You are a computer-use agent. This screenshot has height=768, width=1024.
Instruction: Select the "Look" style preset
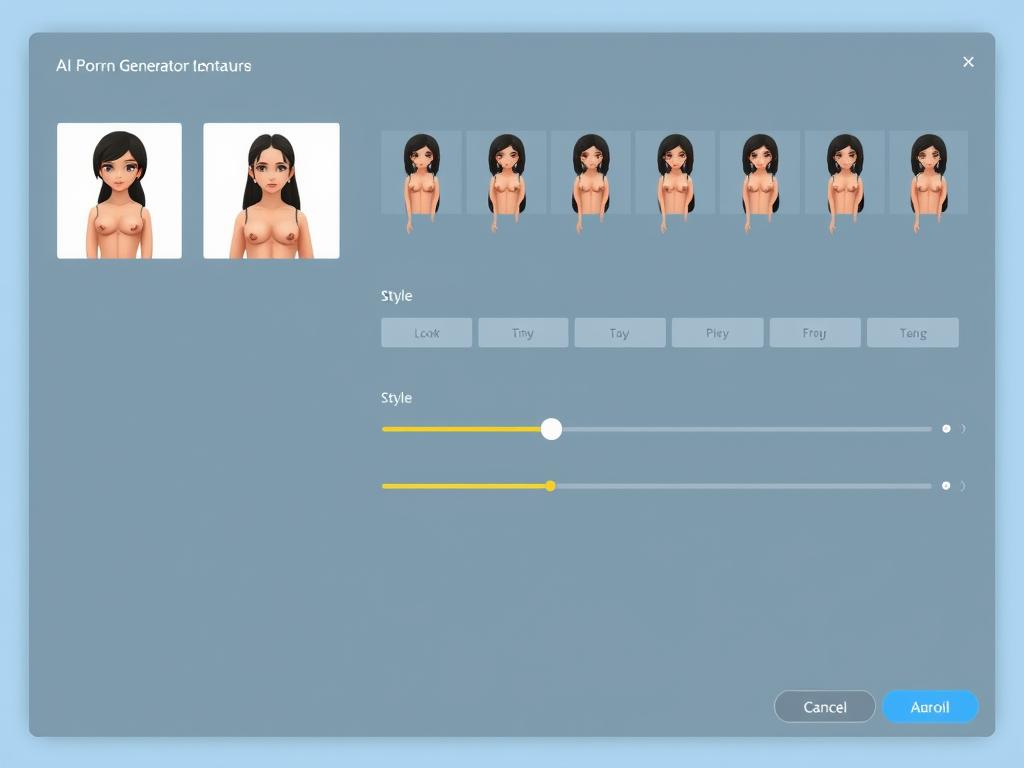[426, 332]
